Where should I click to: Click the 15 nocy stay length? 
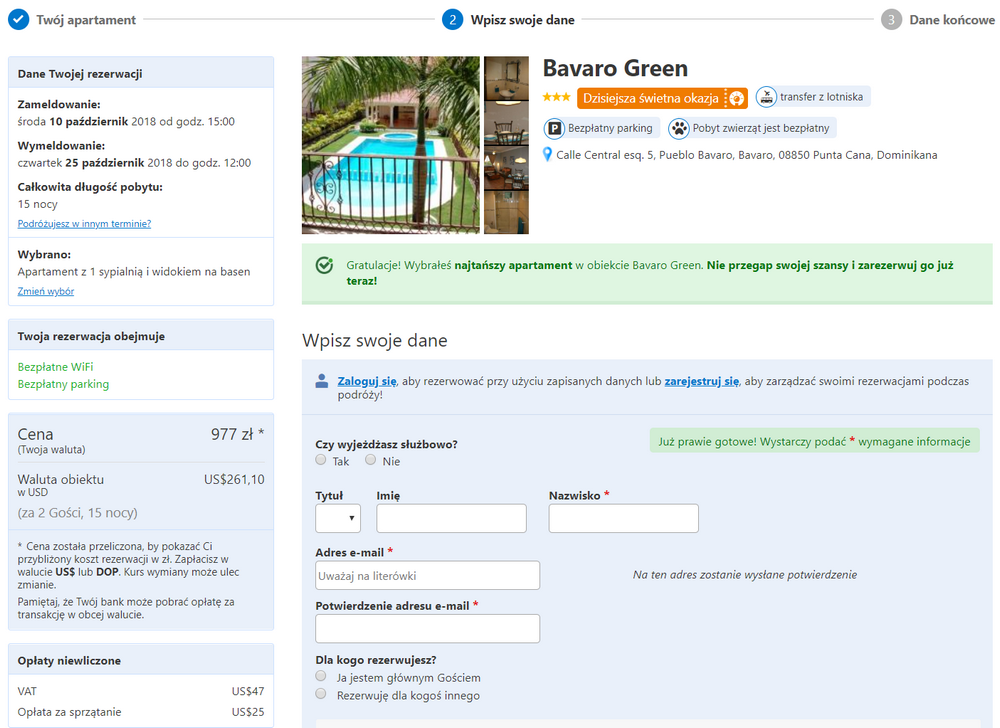pyautogui.click(x=38, y=205)
